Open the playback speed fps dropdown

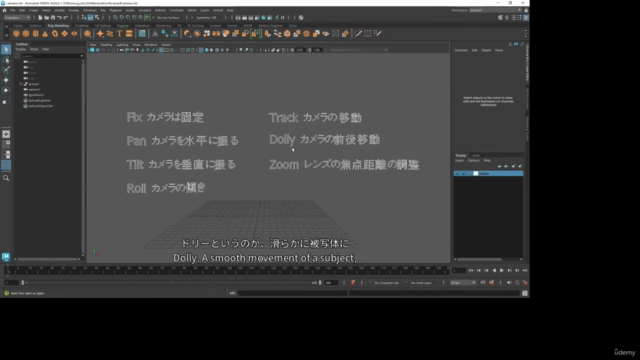tap(463, 282)
